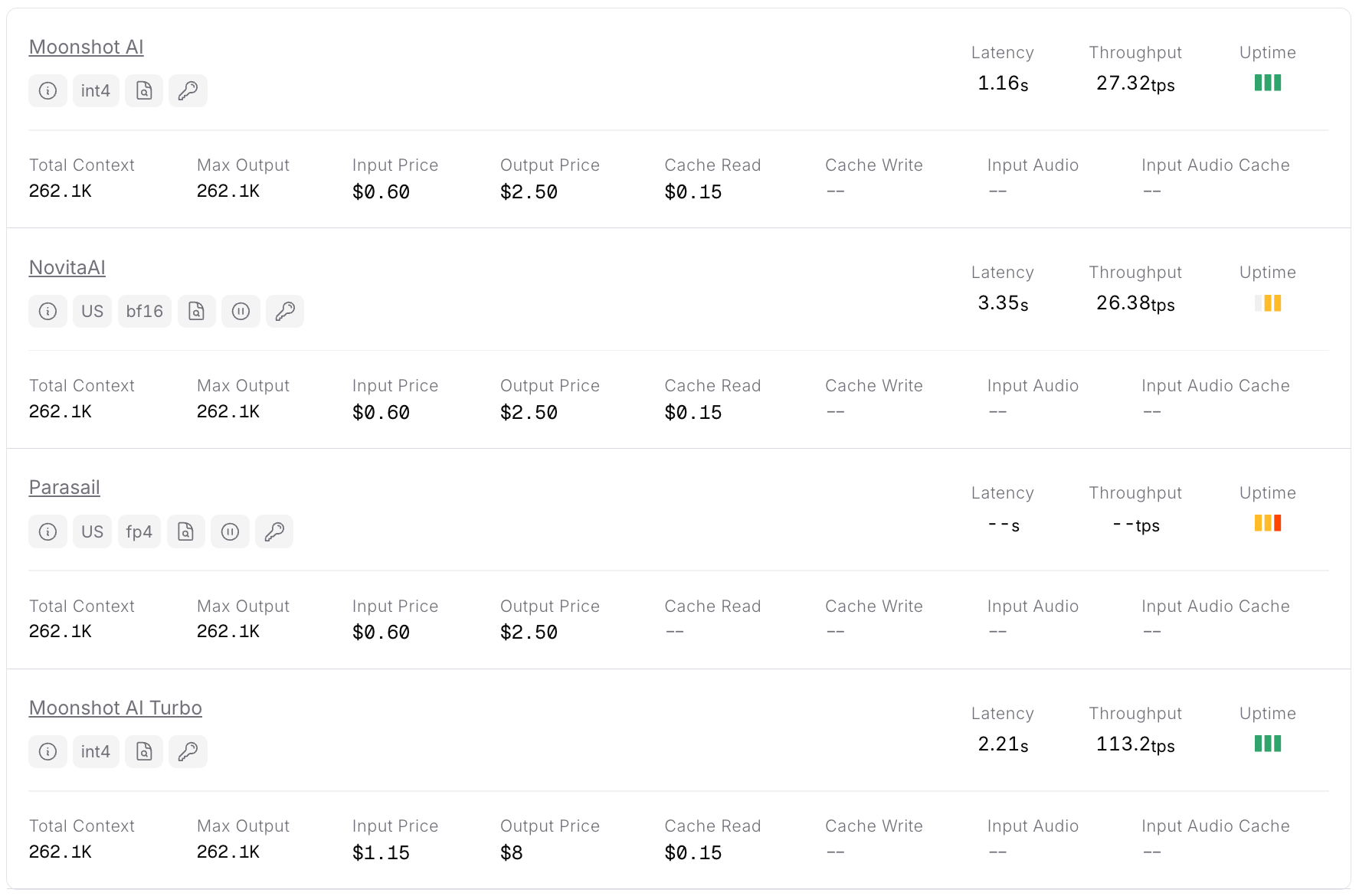Open the Parasail provider link
This screenshot has width=1359, height=896.
click(x=64, y=488)
